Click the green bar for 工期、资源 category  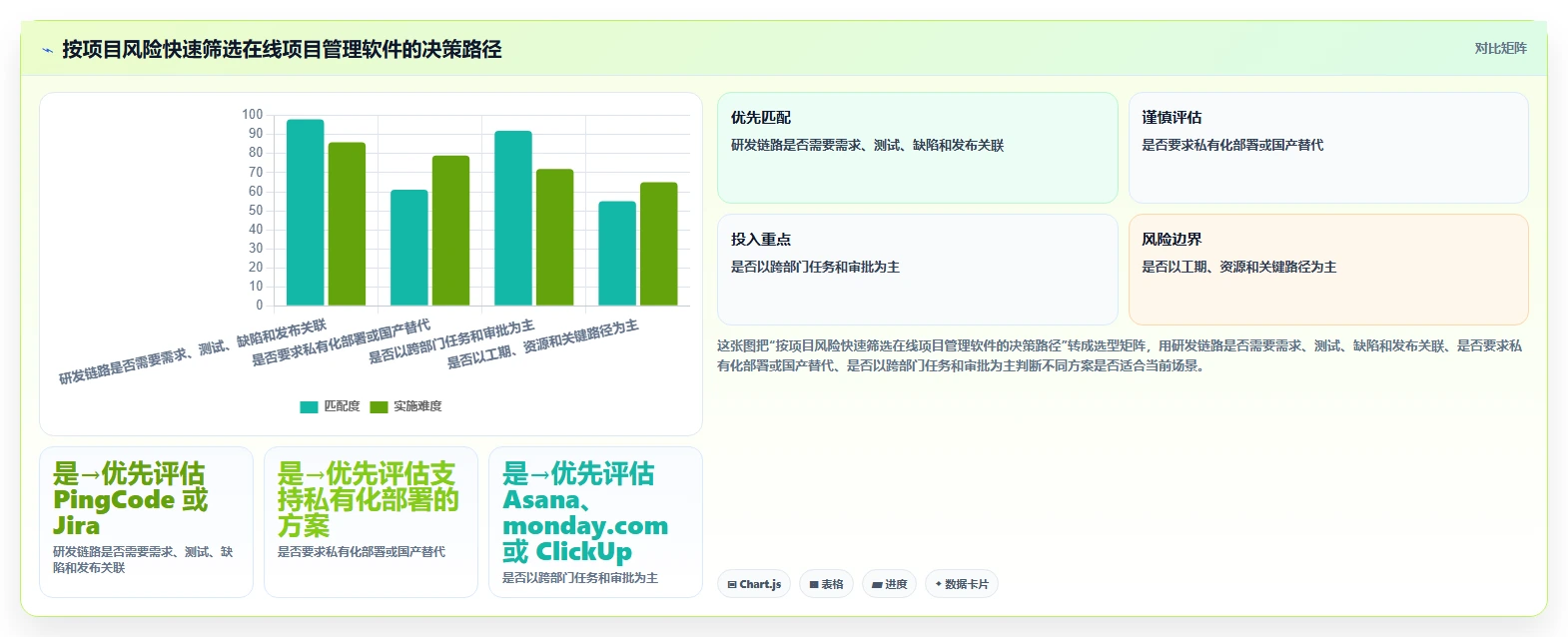click(658, 244)
